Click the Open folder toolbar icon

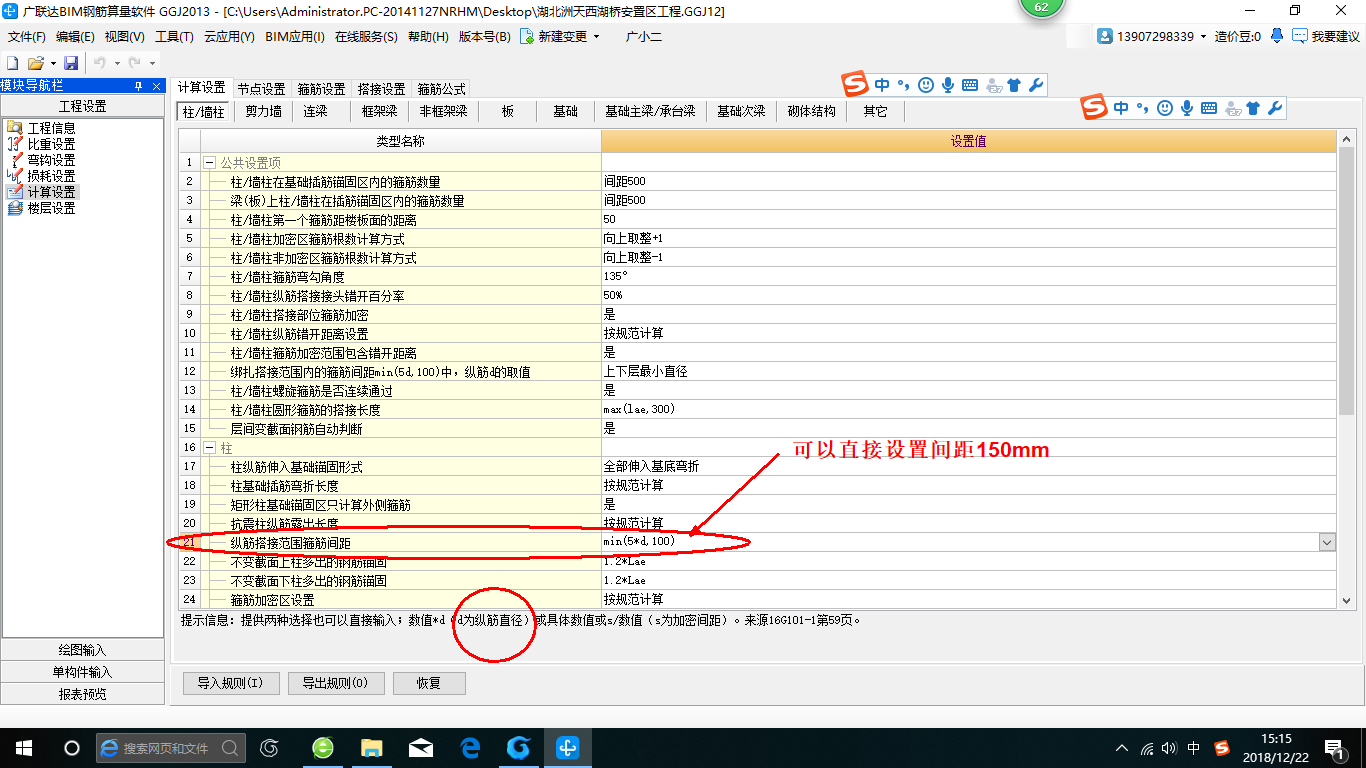35,63
